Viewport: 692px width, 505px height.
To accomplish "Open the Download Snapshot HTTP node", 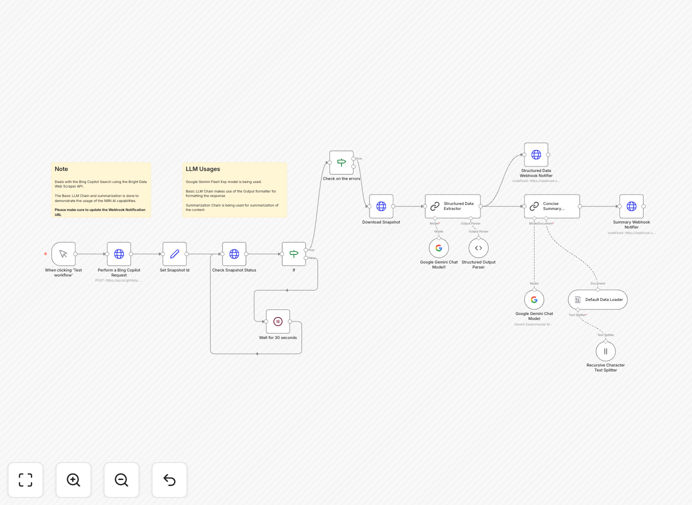I will (381, 206).
